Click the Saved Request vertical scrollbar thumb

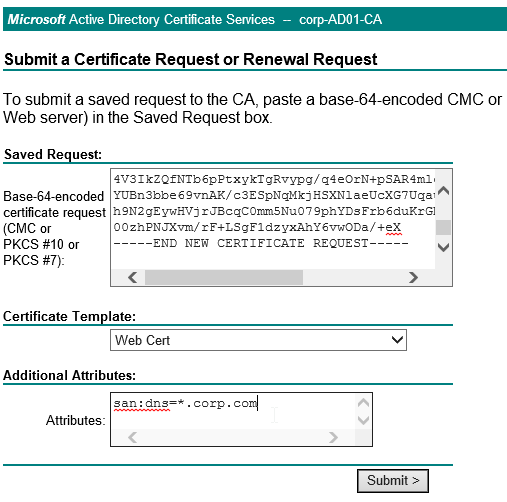pos(443,227)
